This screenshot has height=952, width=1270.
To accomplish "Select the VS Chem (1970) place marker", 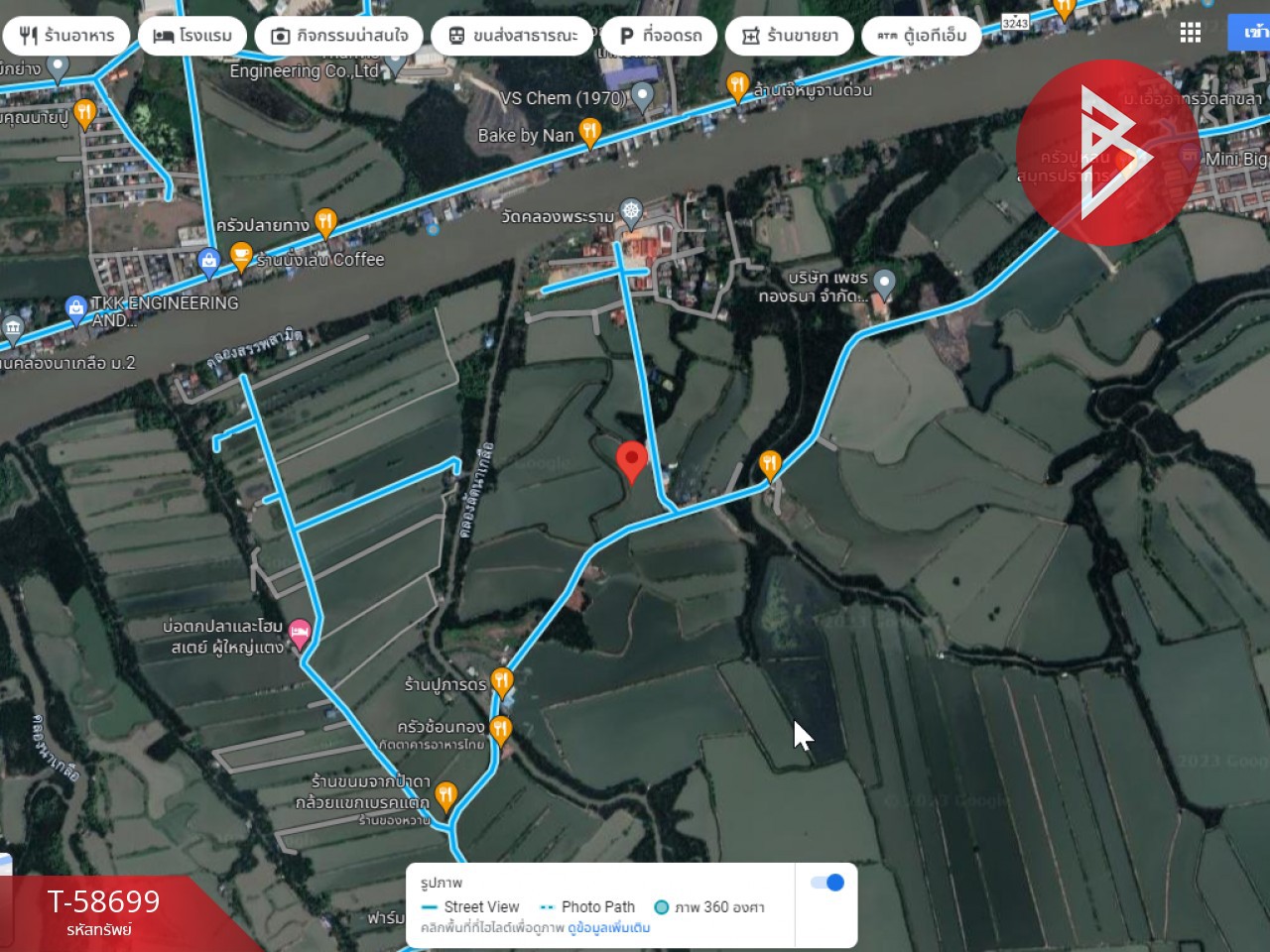I will coord(643,96).
